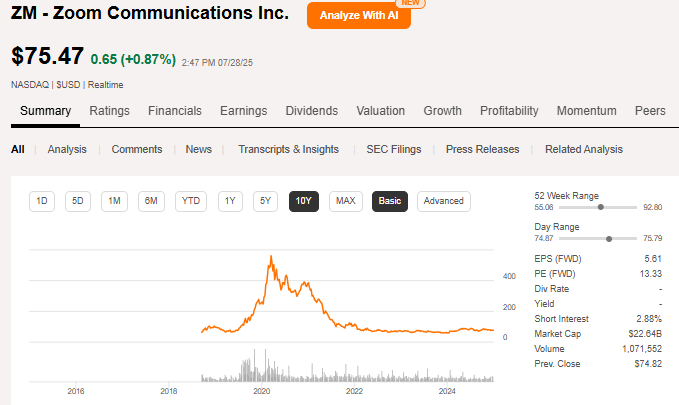Set chart range to YTD
Screen dimensions: 679x405
point(190,201)
